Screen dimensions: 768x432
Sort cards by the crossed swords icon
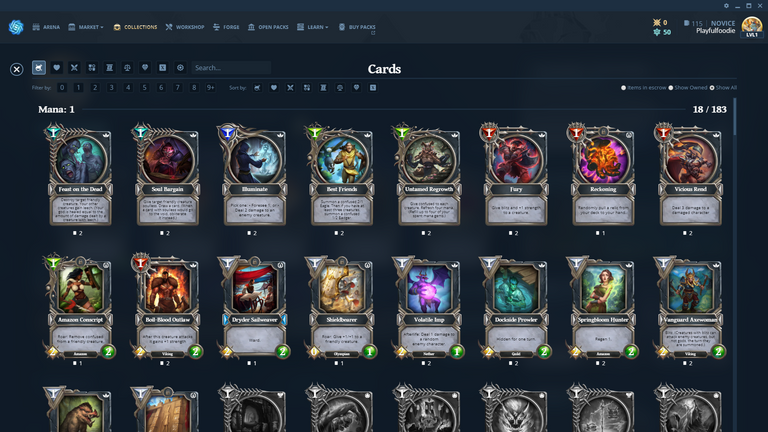point(290,88)
